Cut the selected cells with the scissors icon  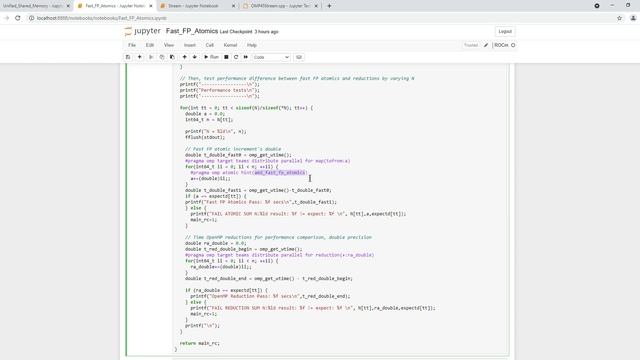tap(151, 57)
